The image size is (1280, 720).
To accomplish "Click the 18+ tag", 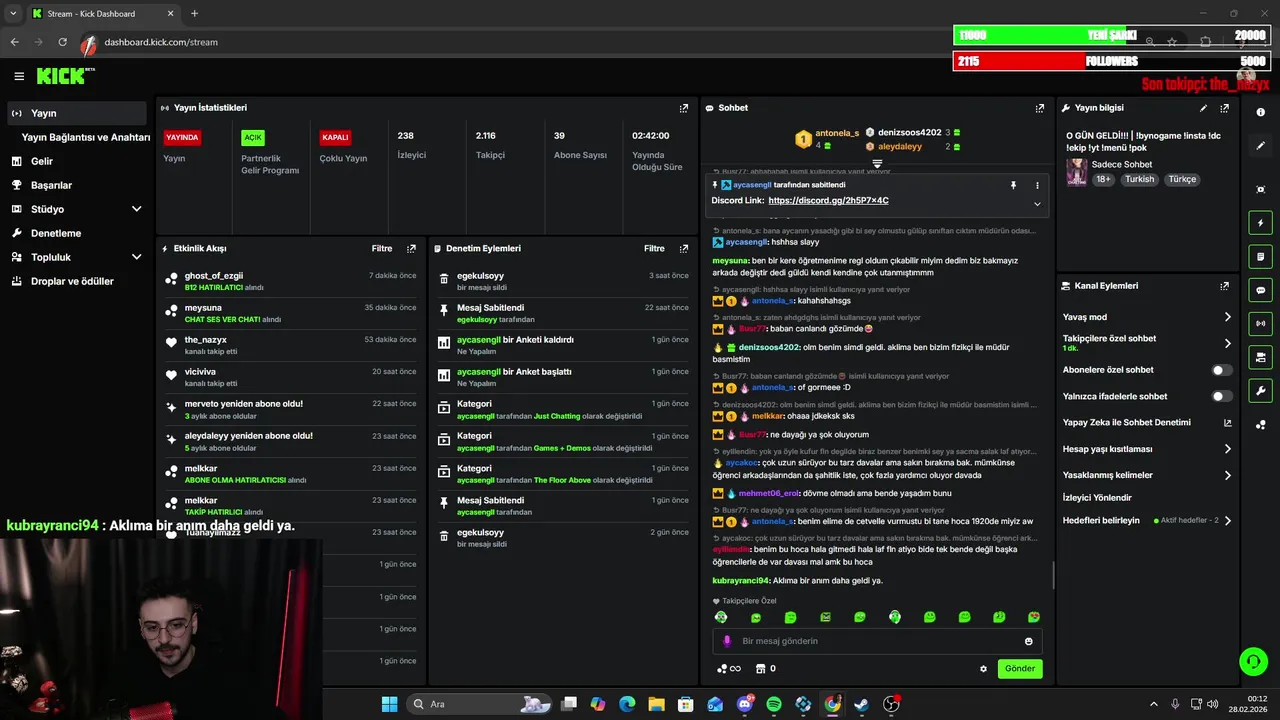I will click(x=1103, y=179).
